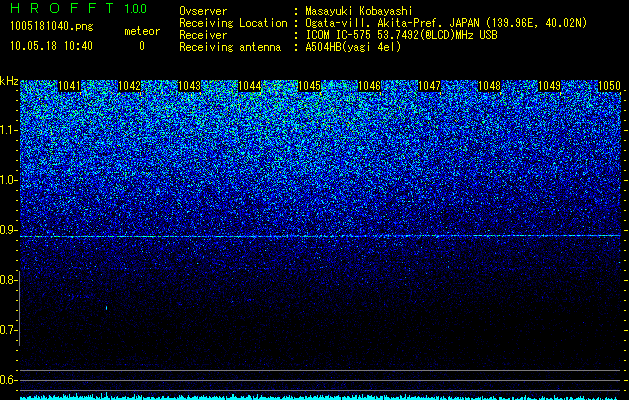The image size is (629, 400).
Task: Click the bright signal blip near 0.75 kHz
Action: 106,308
